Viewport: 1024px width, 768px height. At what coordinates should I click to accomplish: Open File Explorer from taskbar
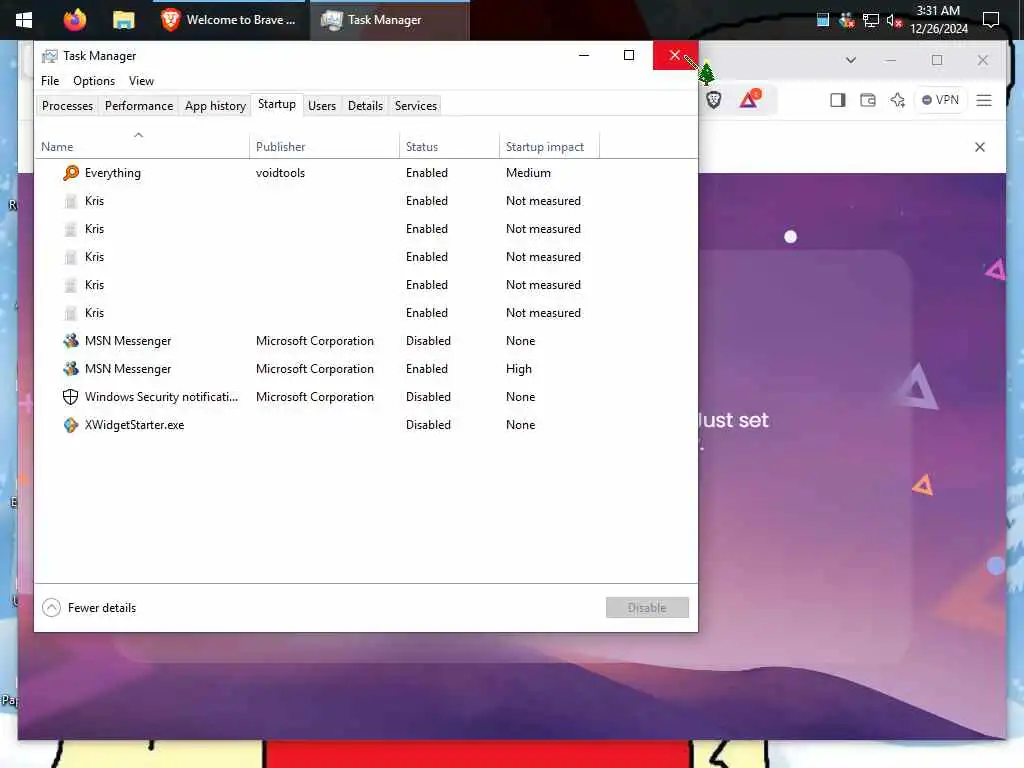(x=123, y=20)
